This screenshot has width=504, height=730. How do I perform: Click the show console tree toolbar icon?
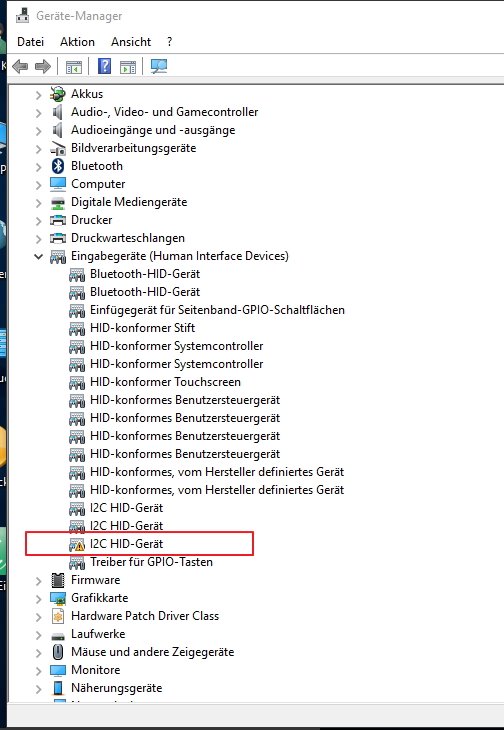74,67
